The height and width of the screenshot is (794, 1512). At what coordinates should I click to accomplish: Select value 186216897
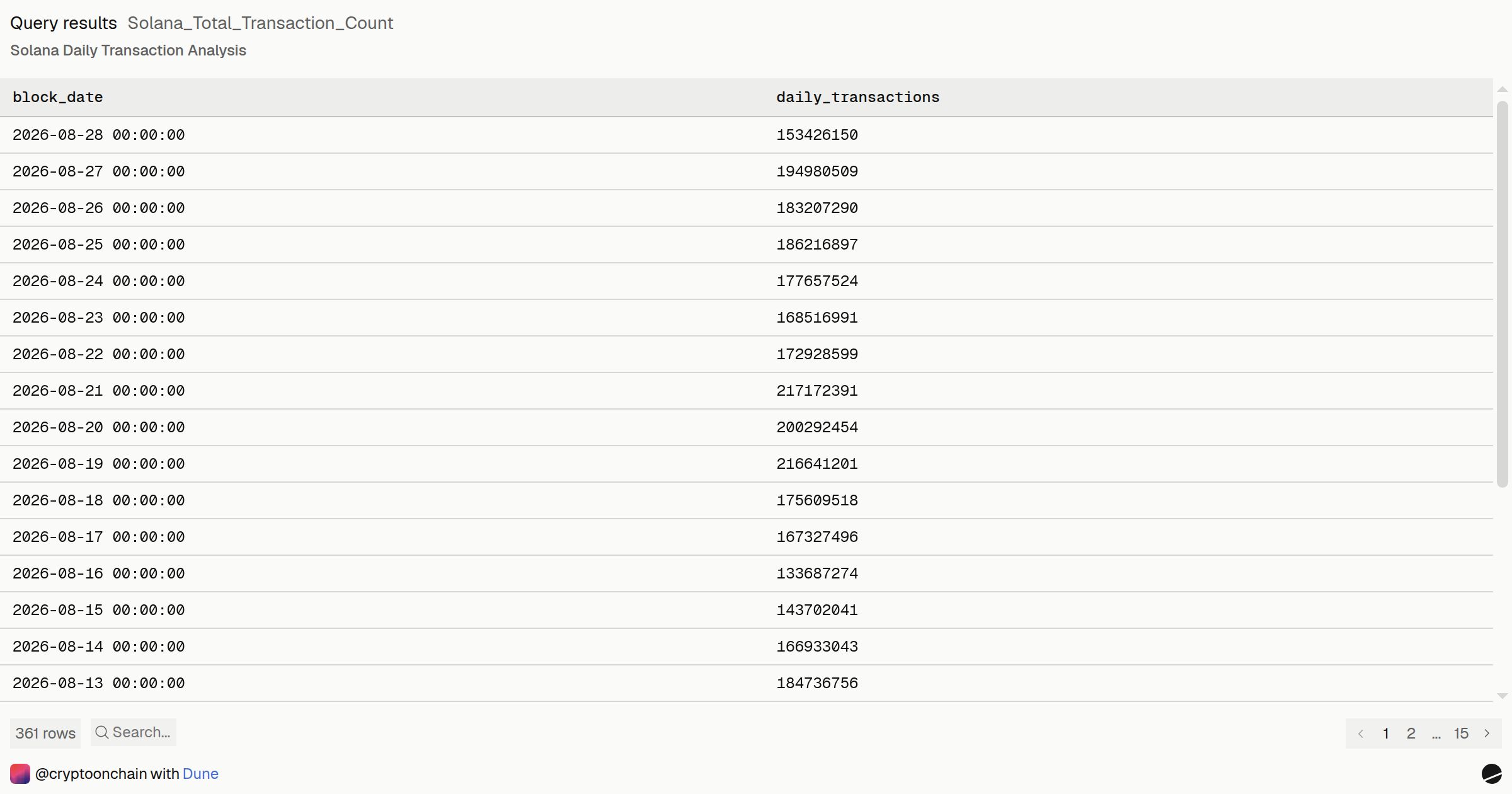[817, 245]
